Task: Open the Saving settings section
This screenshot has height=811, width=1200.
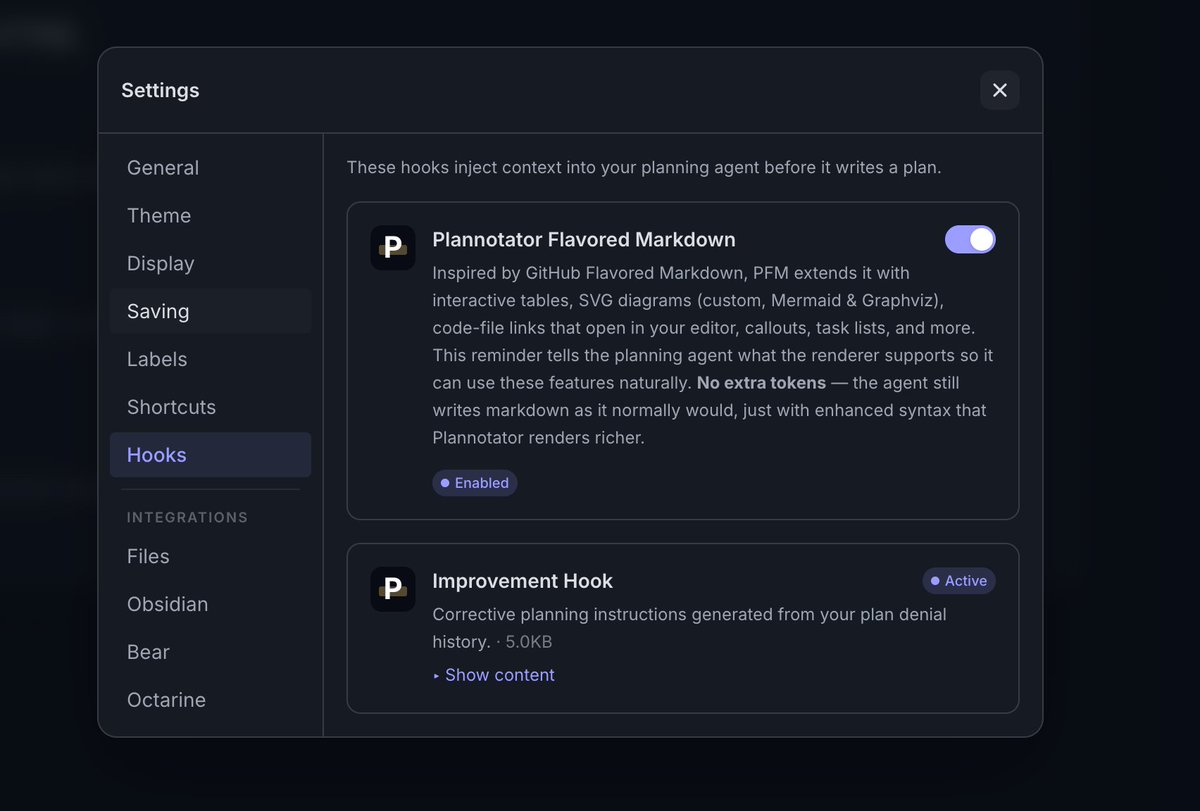Action: (210, 311)
